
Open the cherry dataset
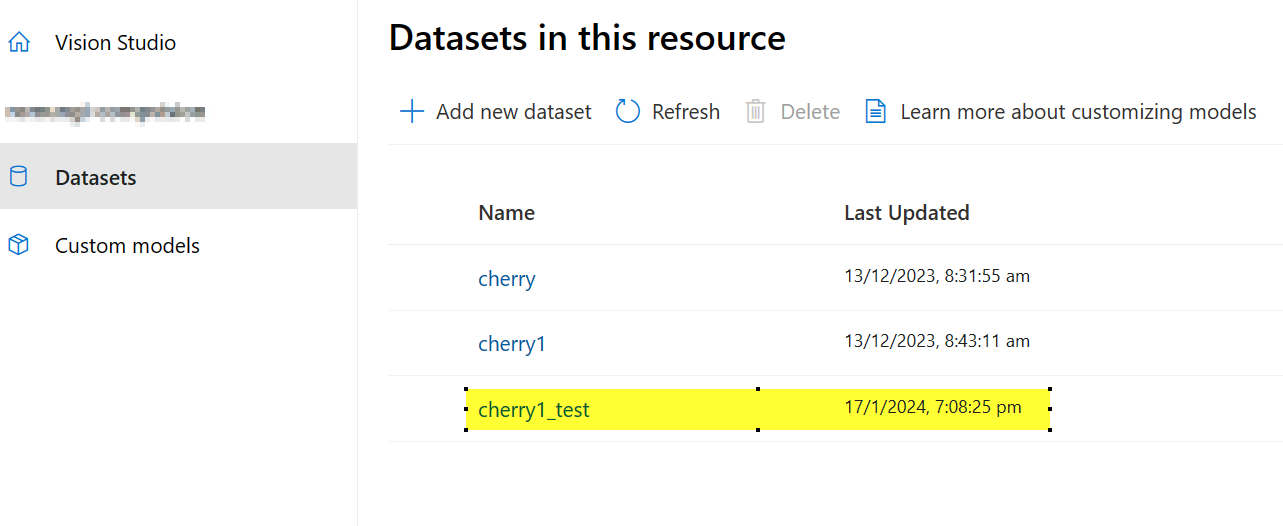point(507,279)
